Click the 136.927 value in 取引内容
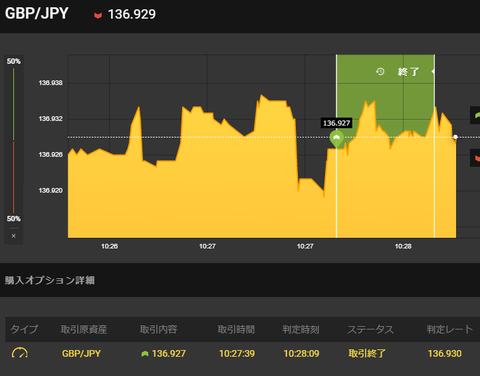This screenshot has width=480, height=376. [169, 353]
